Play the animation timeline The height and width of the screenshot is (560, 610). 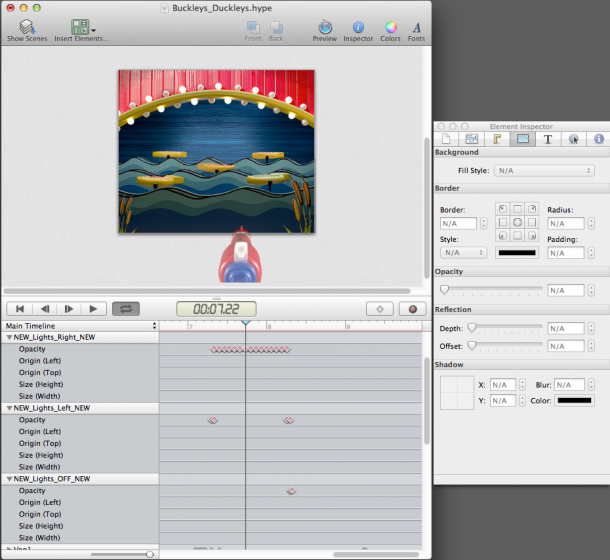click(x=94, y=309)
